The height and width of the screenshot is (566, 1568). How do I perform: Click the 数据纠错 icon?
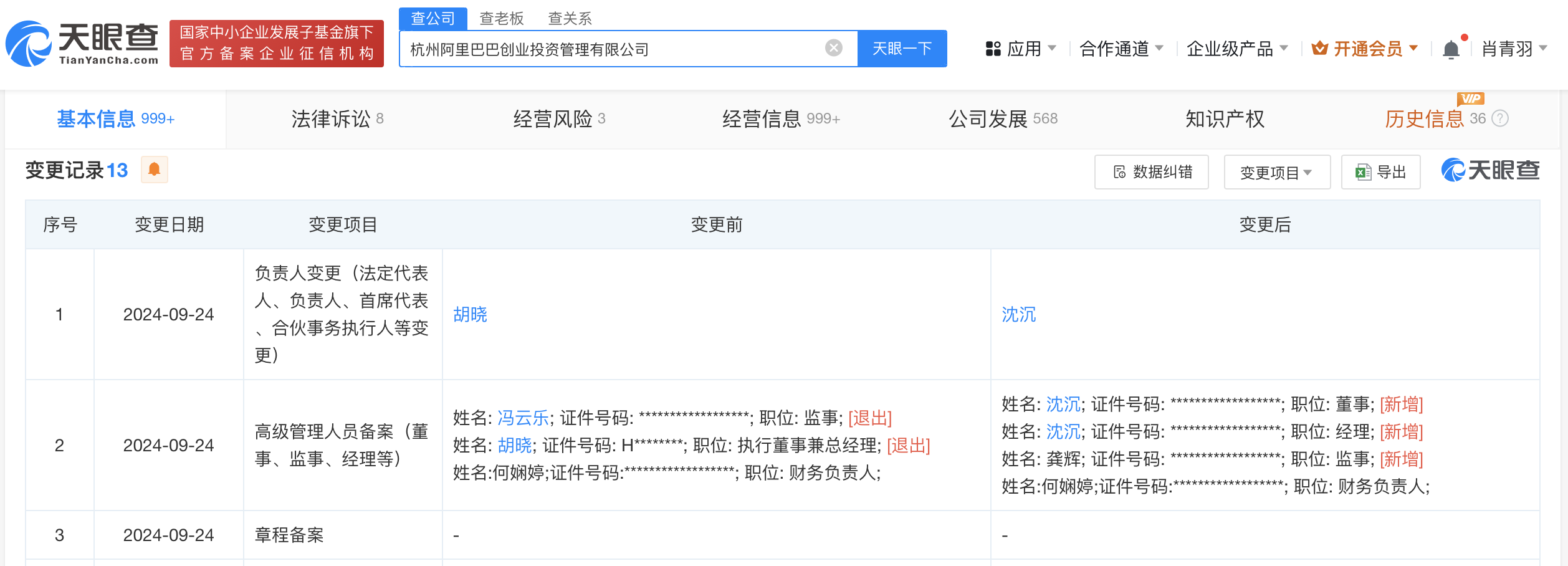(1119, 172)
